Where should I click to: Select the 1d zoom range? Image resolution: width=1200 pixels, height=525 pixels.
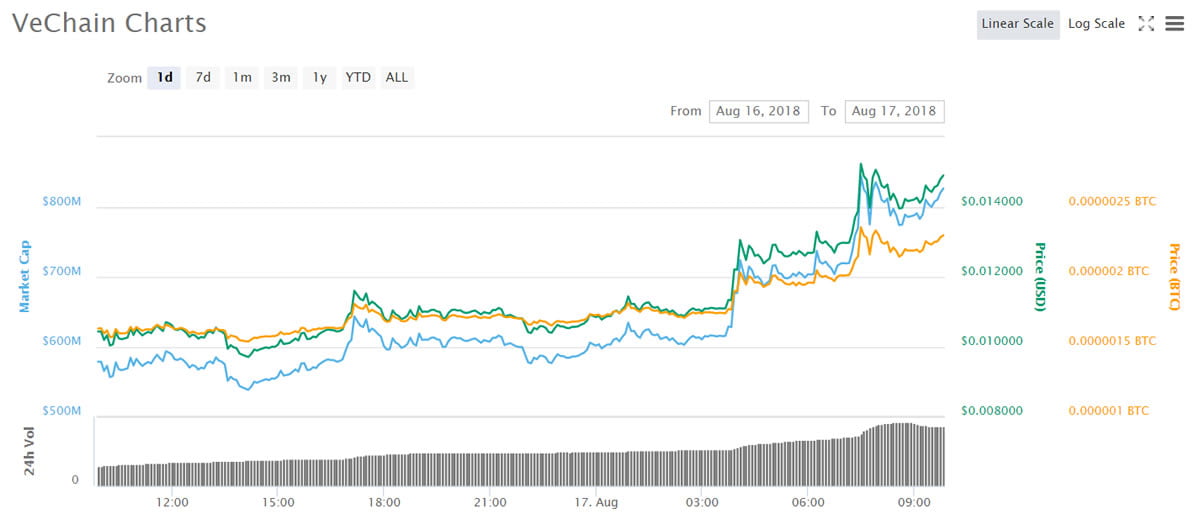(164, 77)
